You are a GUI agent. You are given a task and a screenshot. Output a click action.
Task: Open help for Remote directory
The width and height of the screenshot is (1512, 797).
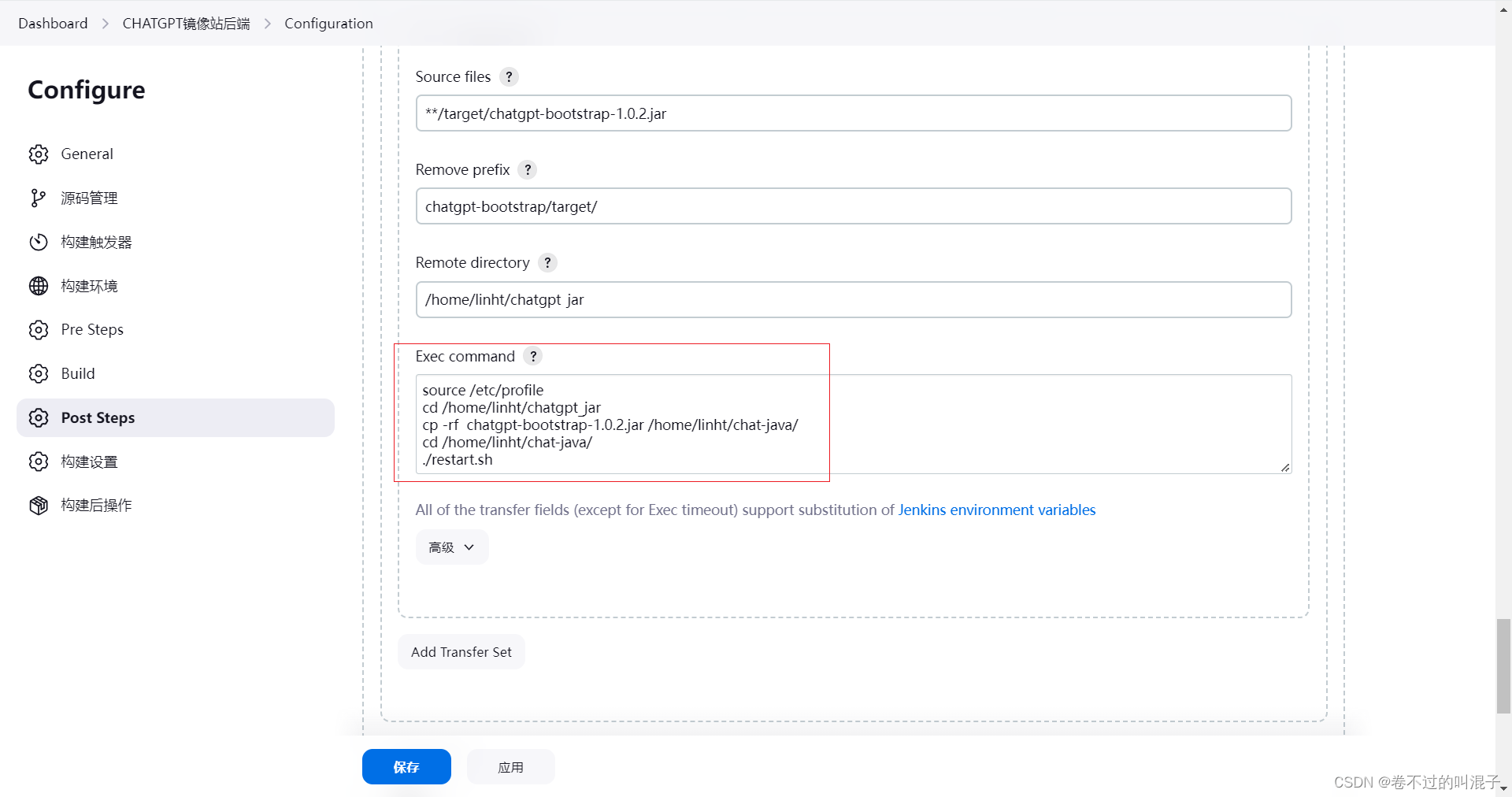[x=548, y=263]
